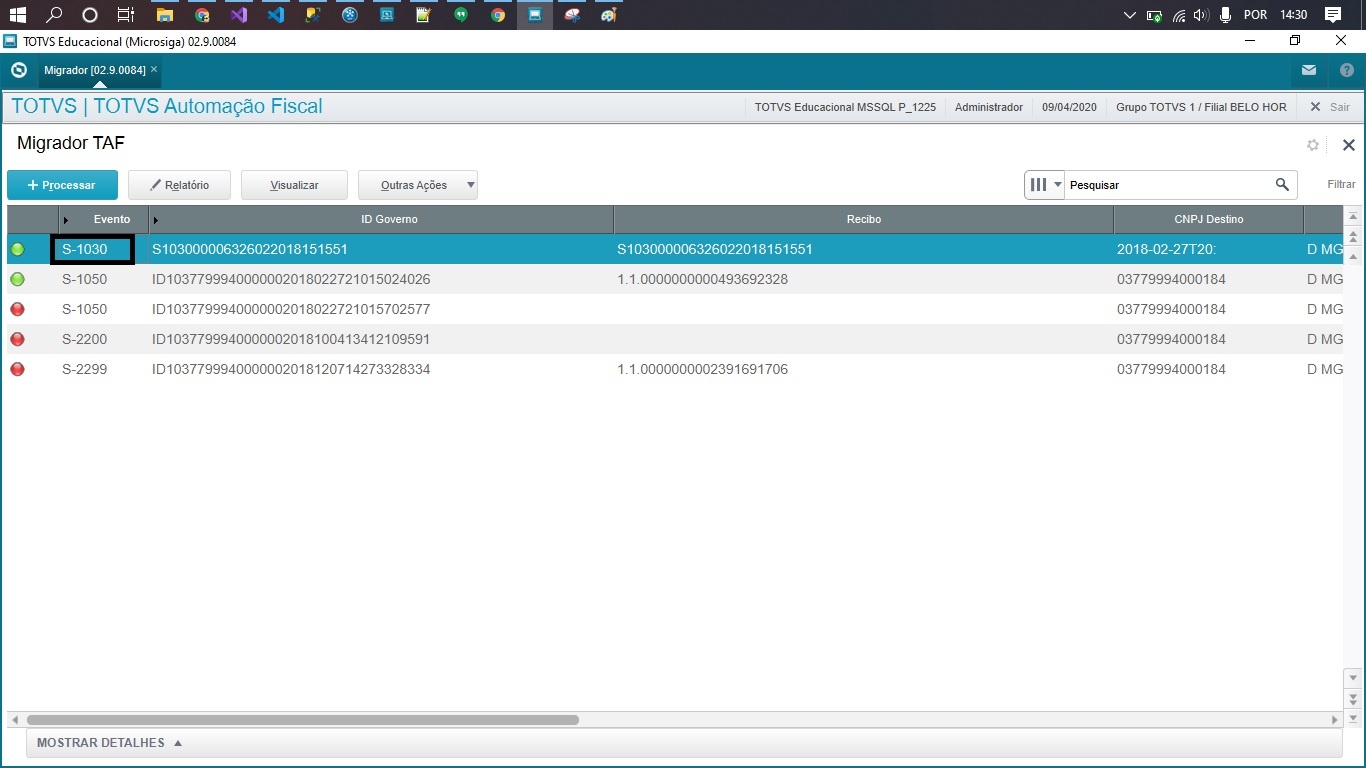
Task: Open Notepad++ from the taskbar
Action: [x=423, y=15]
